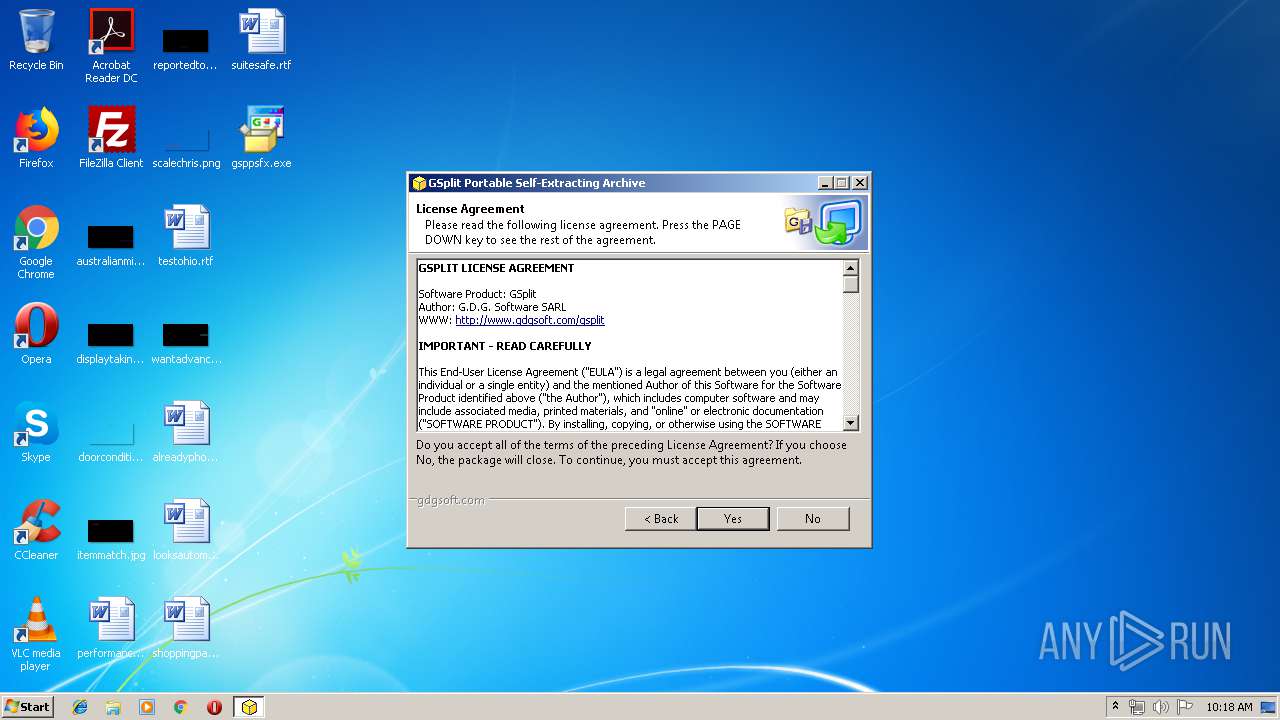Viewport: 1280px width, 720px height.
Task: Open Action Center flag icon
Action: 1185,707
